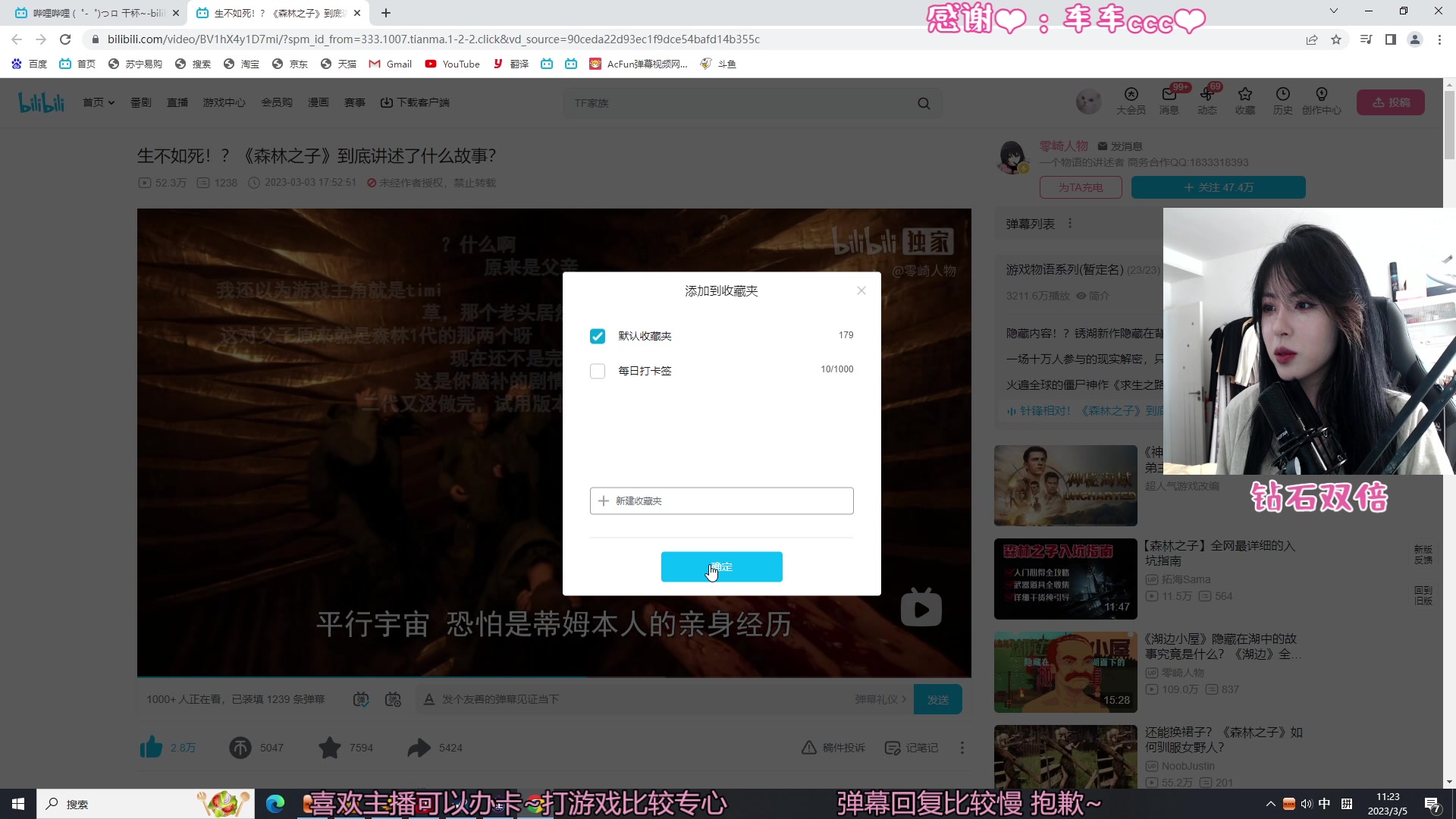Check the 每日打卡签 folder checkbox
The height and width of the screenshot is (819, 1456).
(598, 371)
